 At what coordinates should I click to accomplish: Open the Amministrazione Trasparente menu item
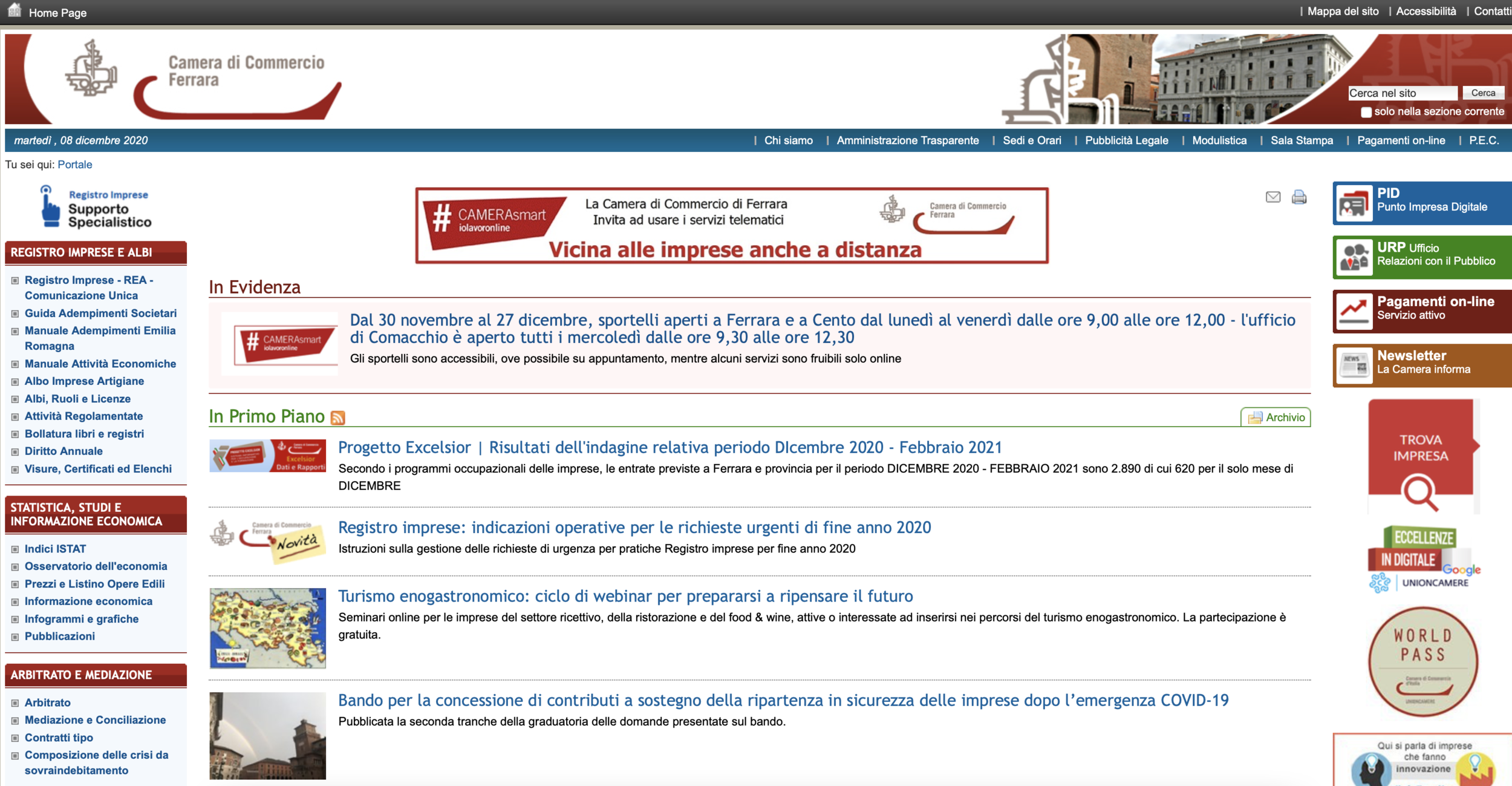pos(907,140)
